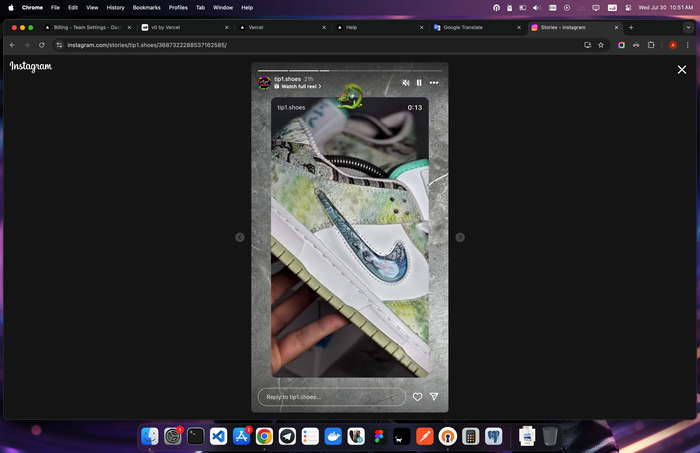Open the colorful ring extension icon
Viewport: 700px width, 453px height.
tap(621, 45)
